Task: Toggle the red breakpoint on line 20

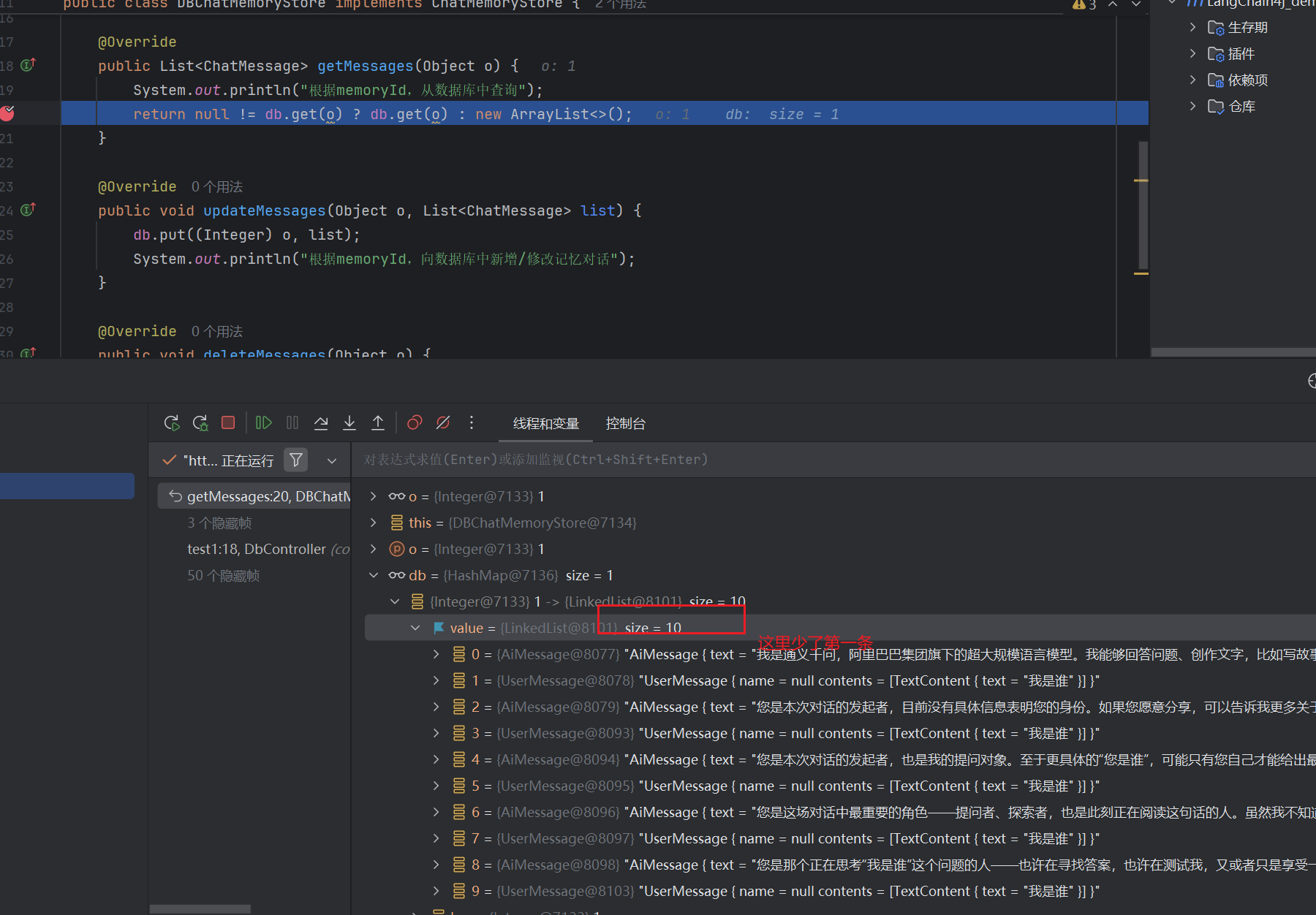Action: coord(7,113)
